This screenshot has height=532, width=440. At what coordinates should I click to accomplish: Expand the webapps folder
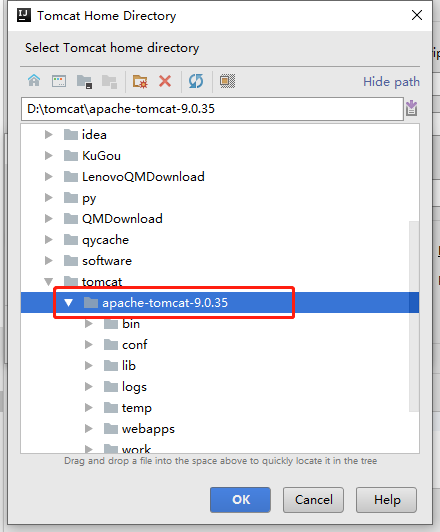click(x=89, y=429)
